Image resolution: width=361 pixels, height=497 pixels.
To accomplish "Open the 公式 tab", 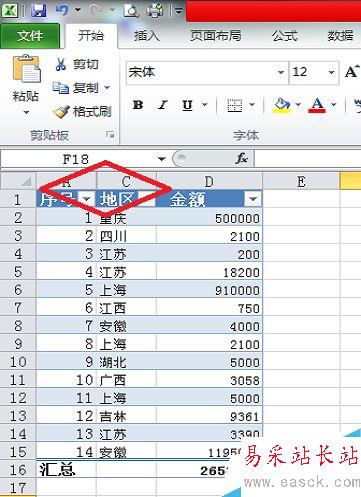I will (284, 36).
